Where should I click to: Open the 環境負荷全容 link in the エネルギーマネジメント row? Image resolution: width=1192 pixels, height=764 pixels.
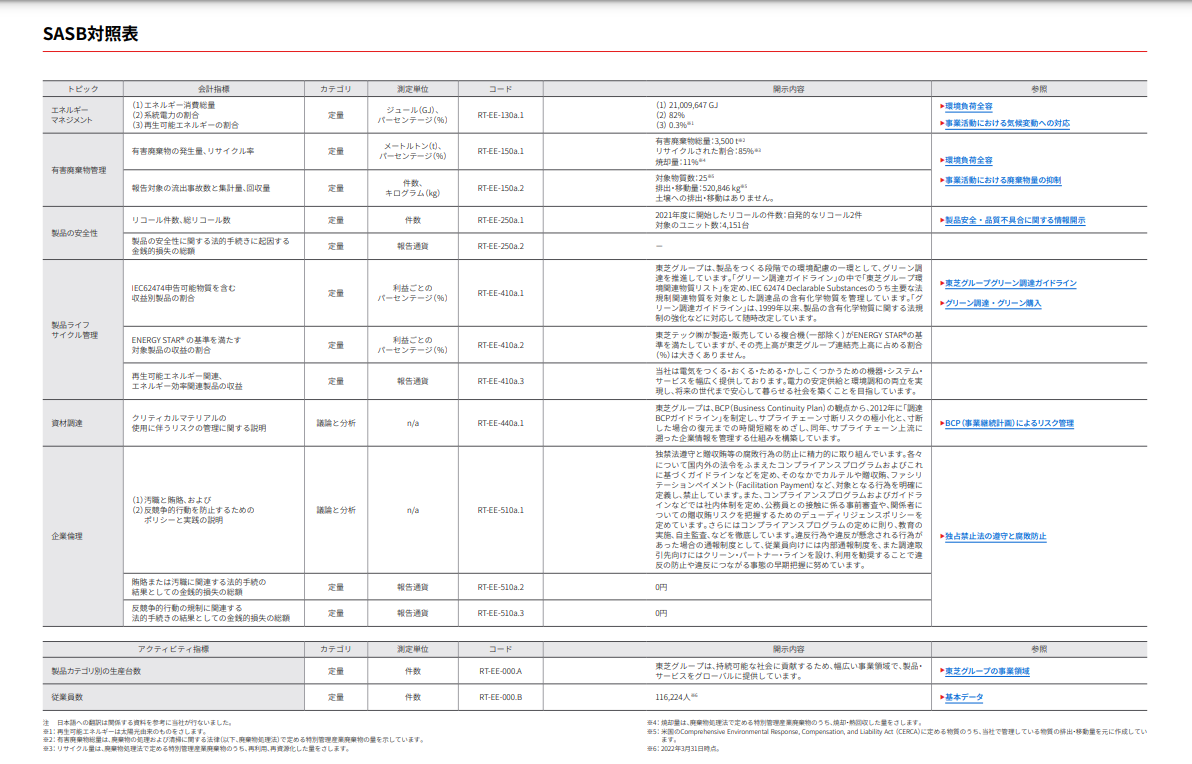[968, 106]
